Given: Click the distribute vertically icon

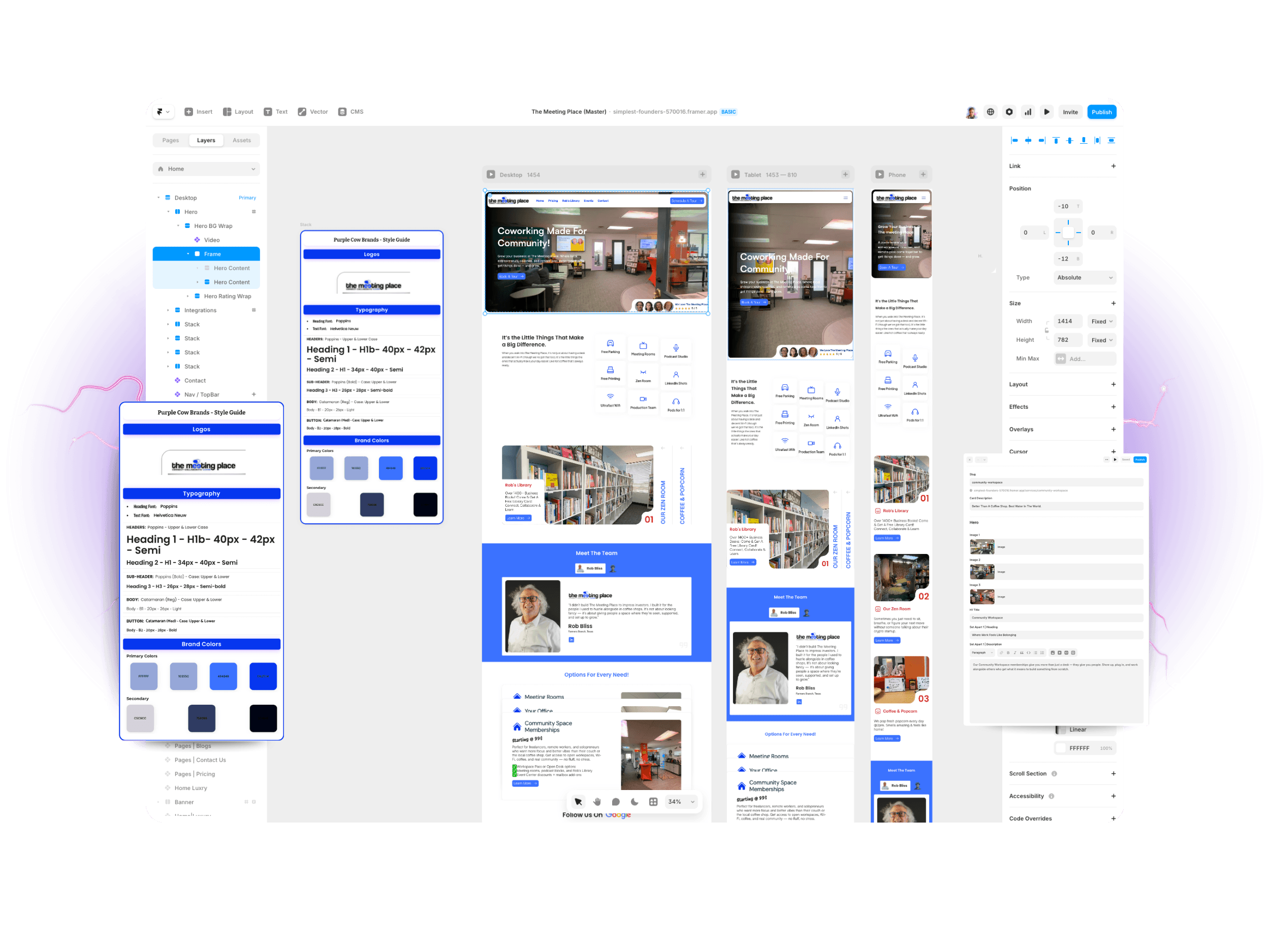Looking at the screenshot, I should coord(1112,141).
